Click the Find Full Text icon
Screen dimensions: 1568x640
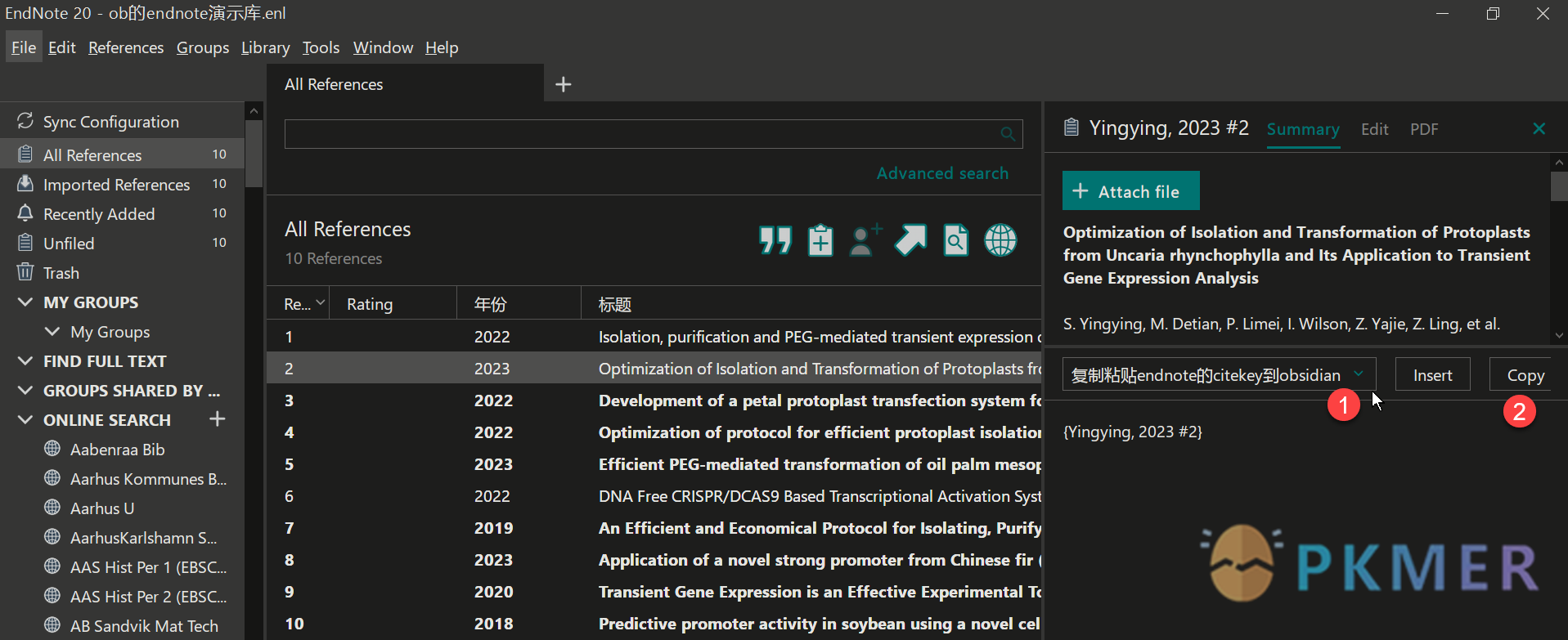click(955, 240)
